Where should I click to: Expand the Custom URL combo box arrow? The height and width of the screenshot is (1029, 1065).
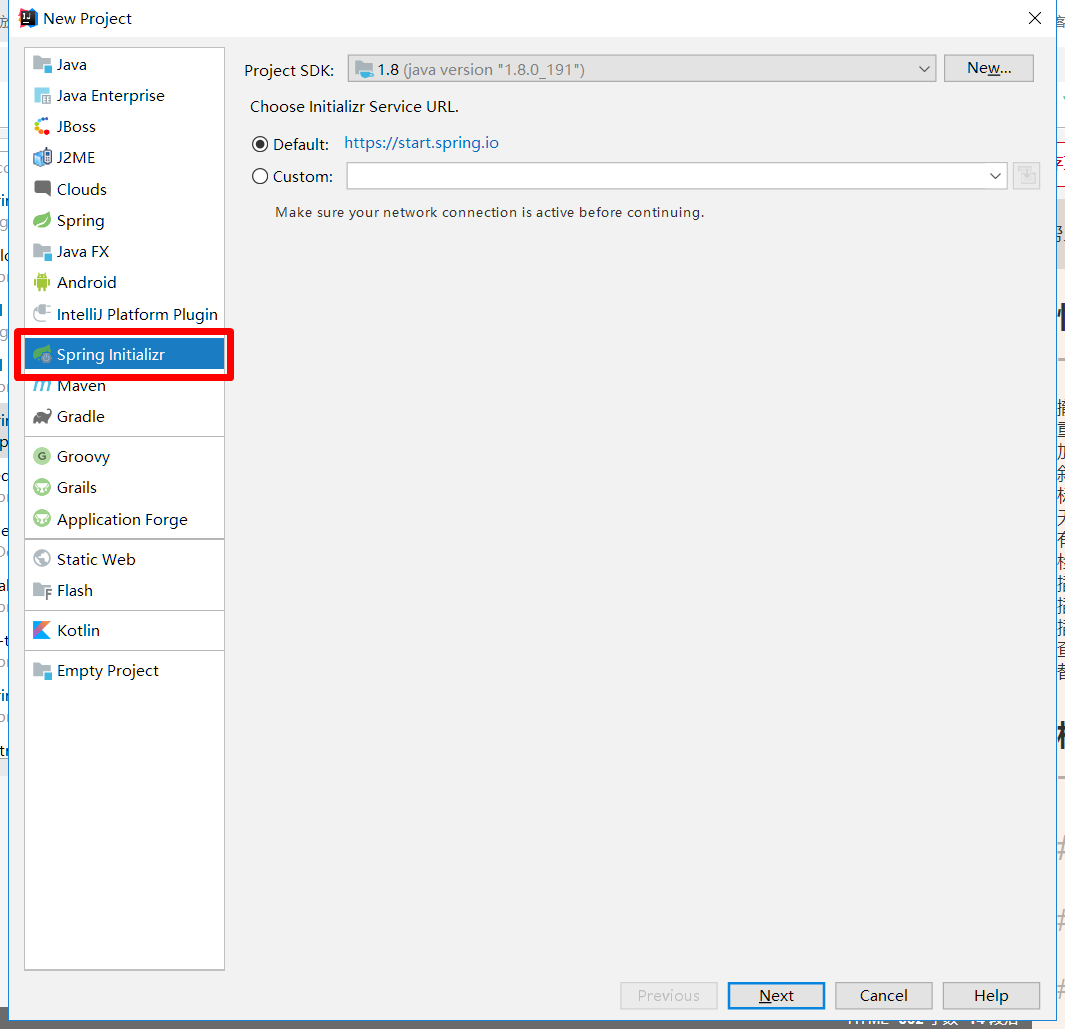pos(995,177)
